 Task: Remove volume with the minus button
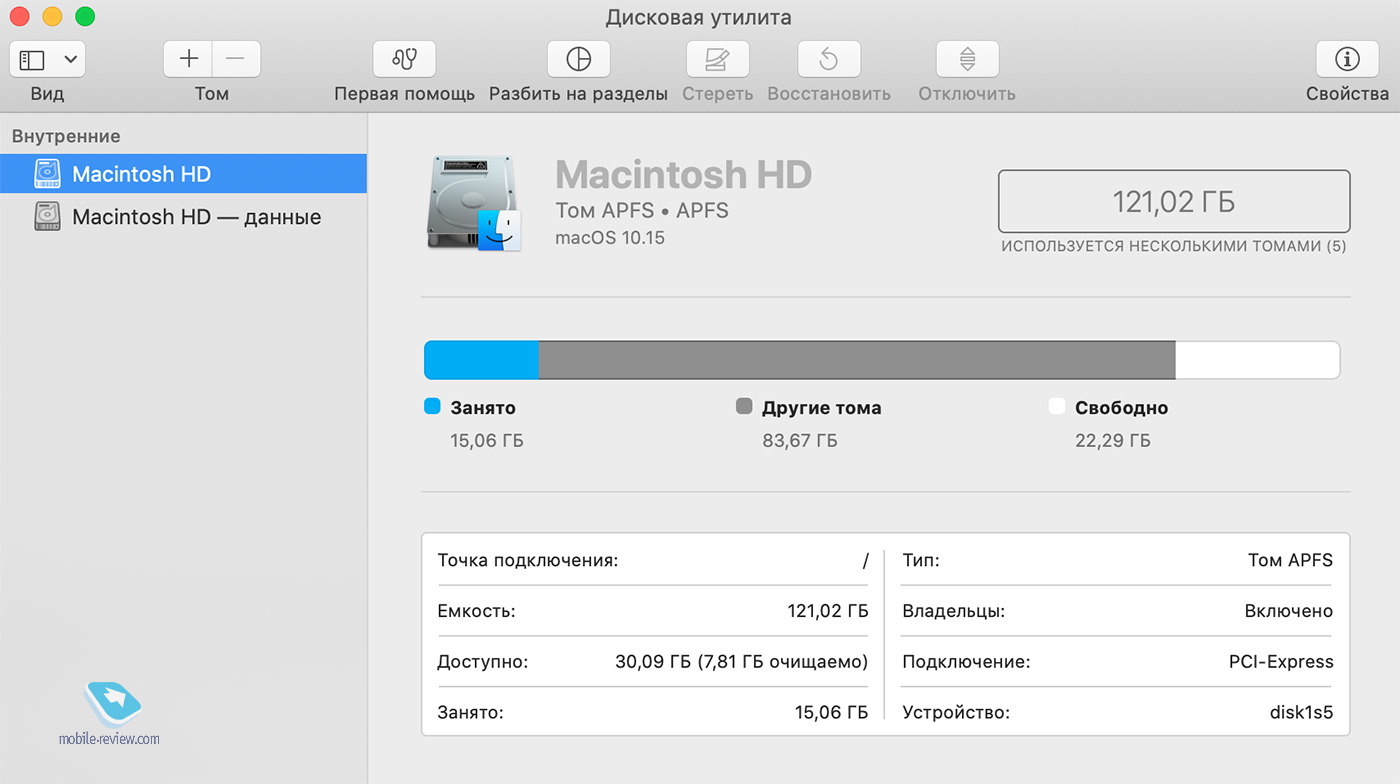pyautogui.click(x=236, y=59)
